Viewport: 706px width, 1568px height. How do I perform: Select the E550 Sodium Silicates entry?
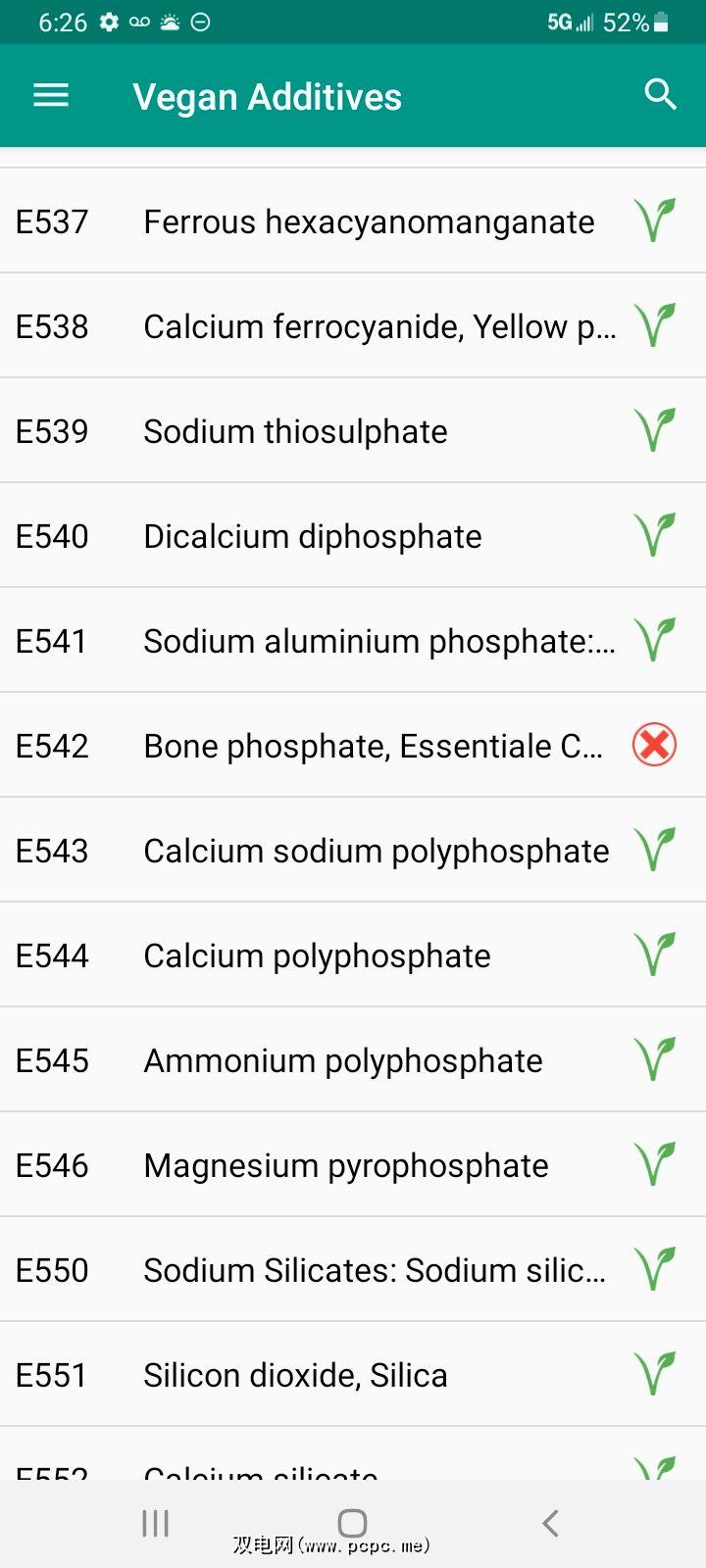(375, 1270)
